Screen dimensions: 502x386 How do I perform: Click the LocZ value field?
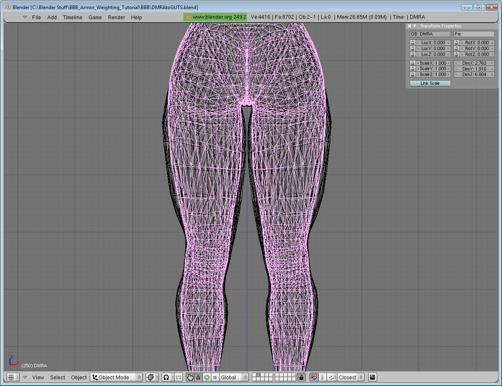coord(433,54)
